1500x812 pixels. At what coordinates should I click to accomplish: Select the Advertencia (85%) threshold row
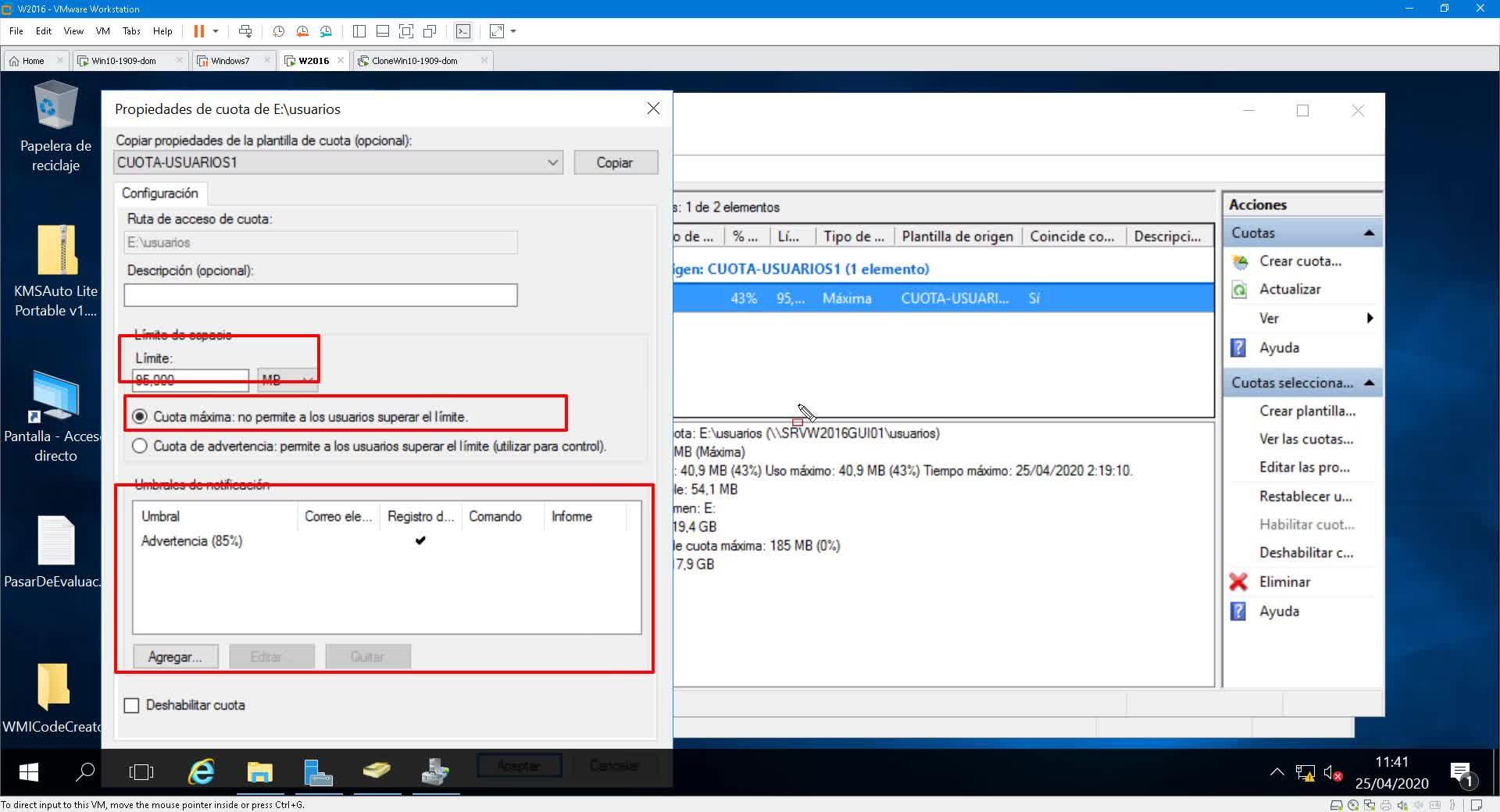tap(192, 541)
